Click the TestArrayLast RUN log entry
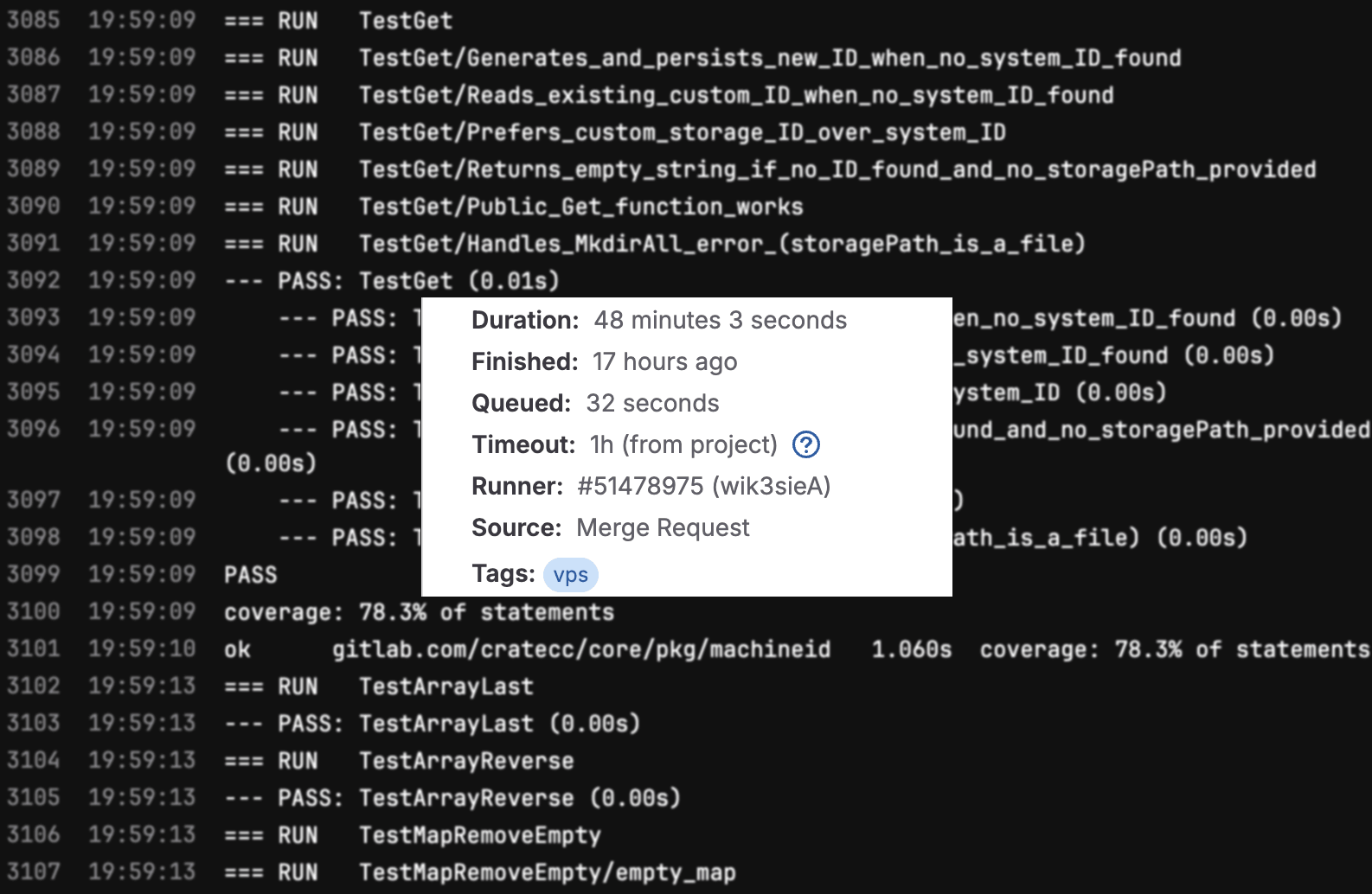Screen dimensions: 1372x894 [379, 686]
